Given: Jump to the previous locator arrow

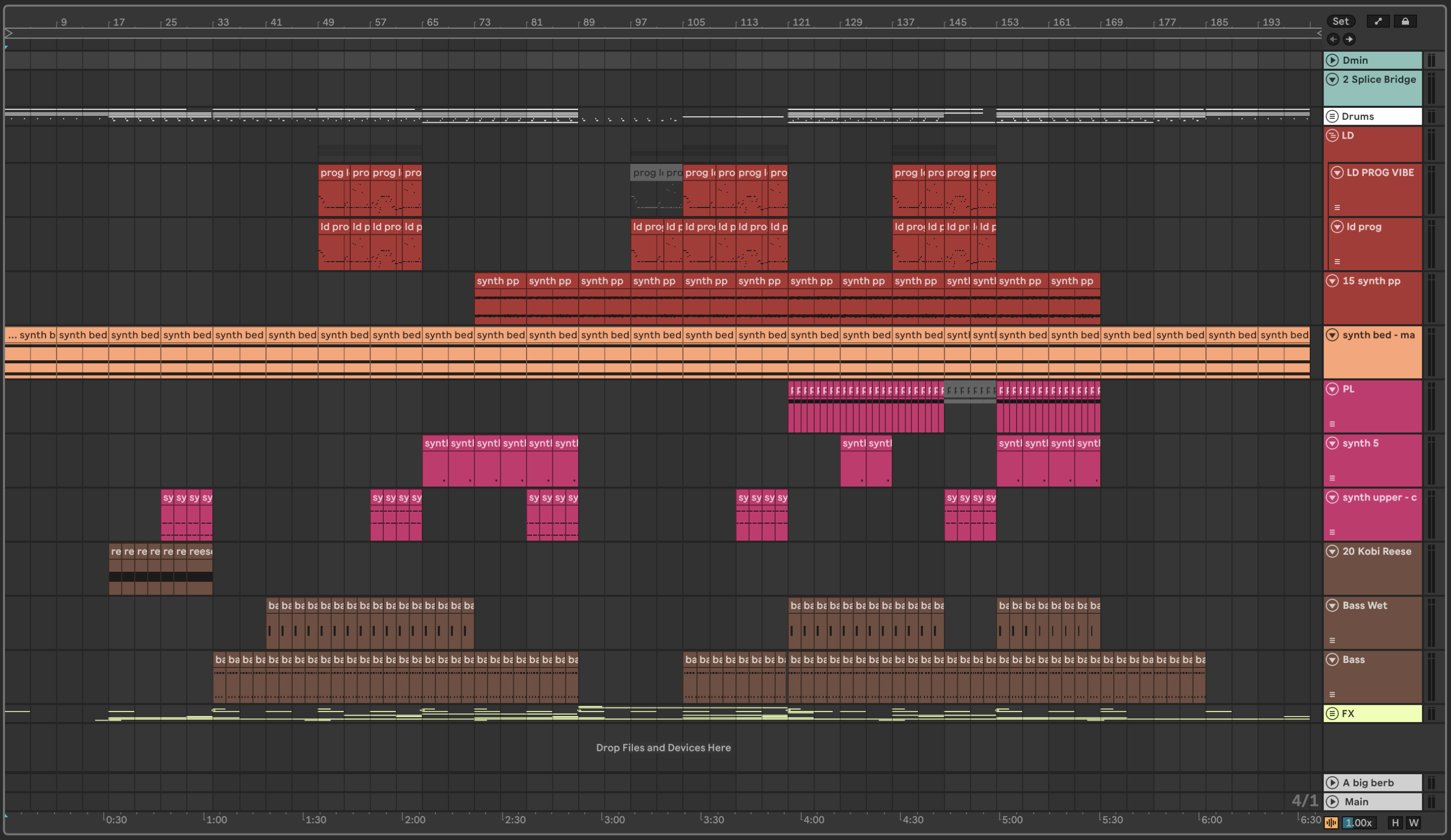Looking at the screenshot, I should (1333, 39).
